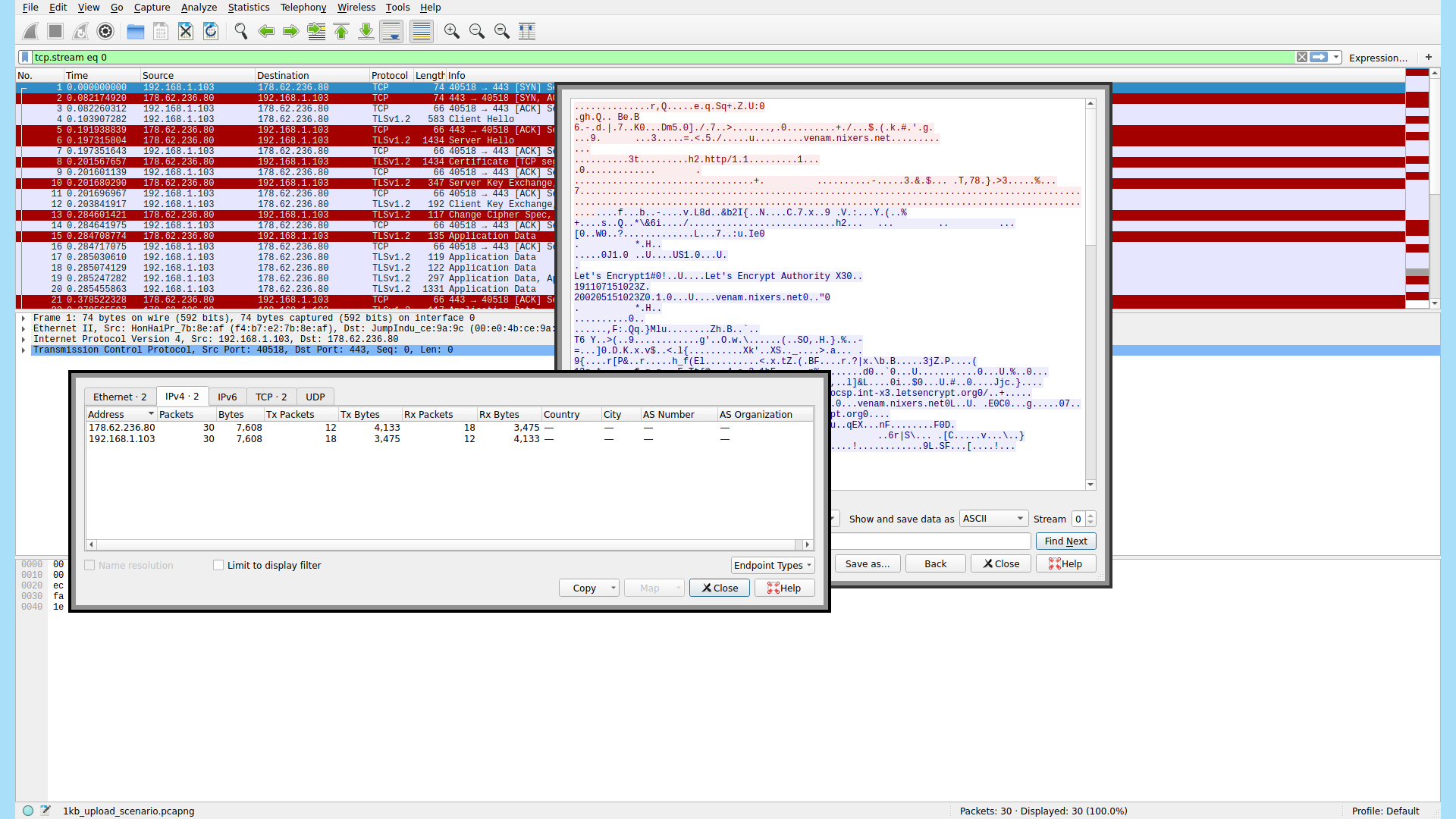
Task: Select packet 4 Client Hello row
Action: point(286,119)
